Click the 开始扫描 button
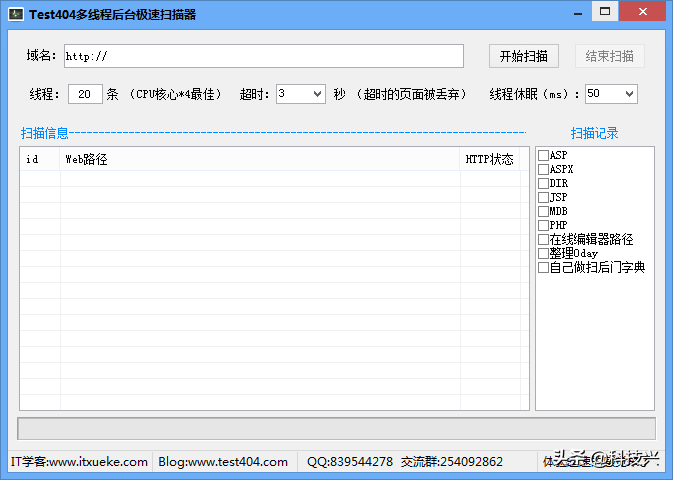 (x=524, y=56)
